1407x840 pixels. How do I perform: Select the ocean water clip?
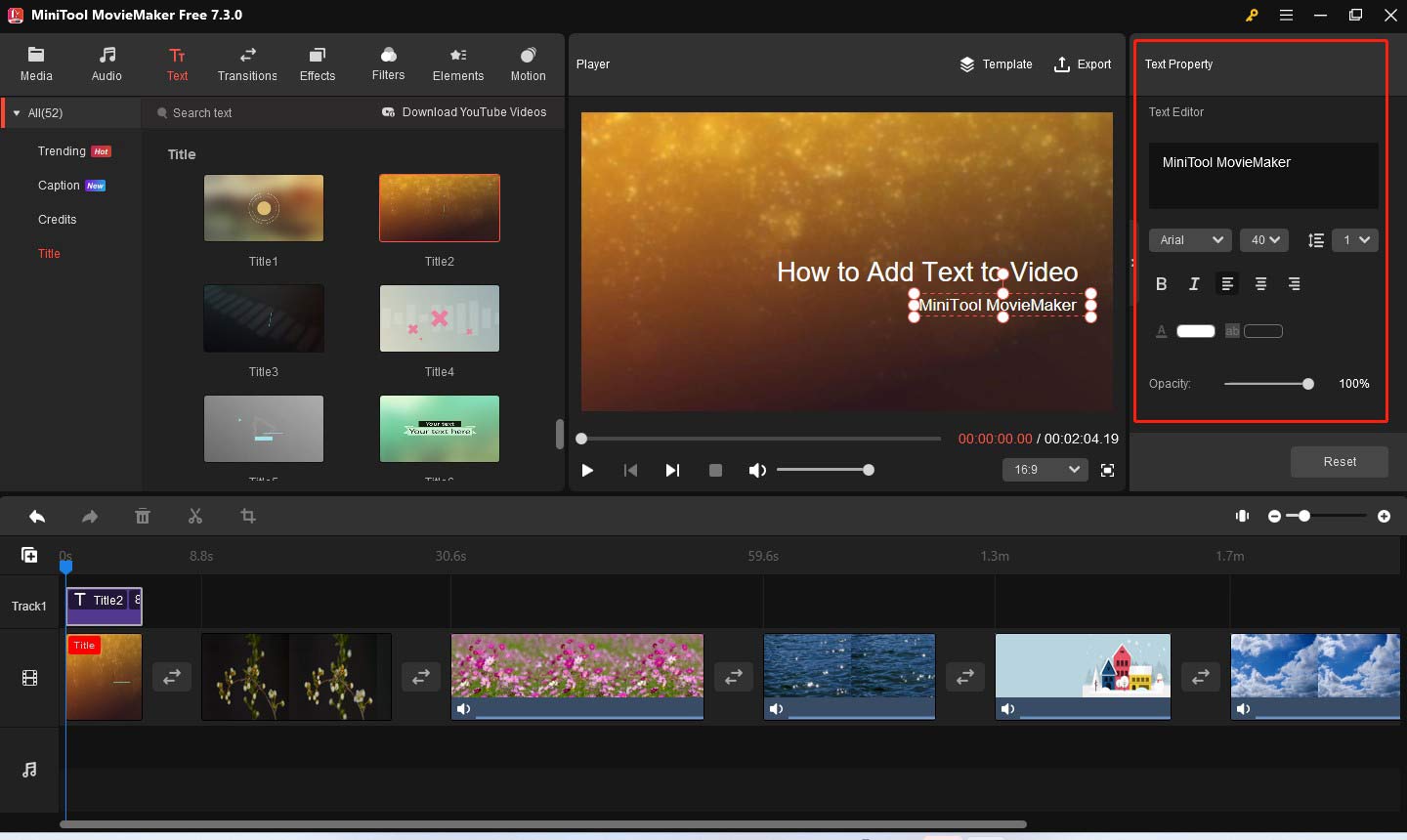tap(849, 677)
